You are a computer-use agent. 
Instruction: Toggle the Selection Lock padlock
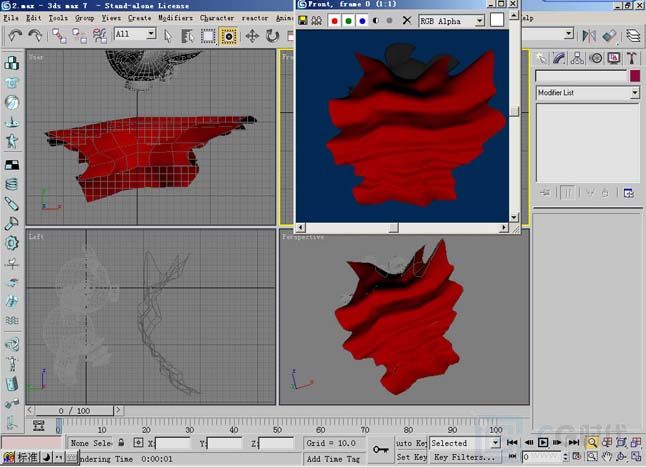coord(121,443)
